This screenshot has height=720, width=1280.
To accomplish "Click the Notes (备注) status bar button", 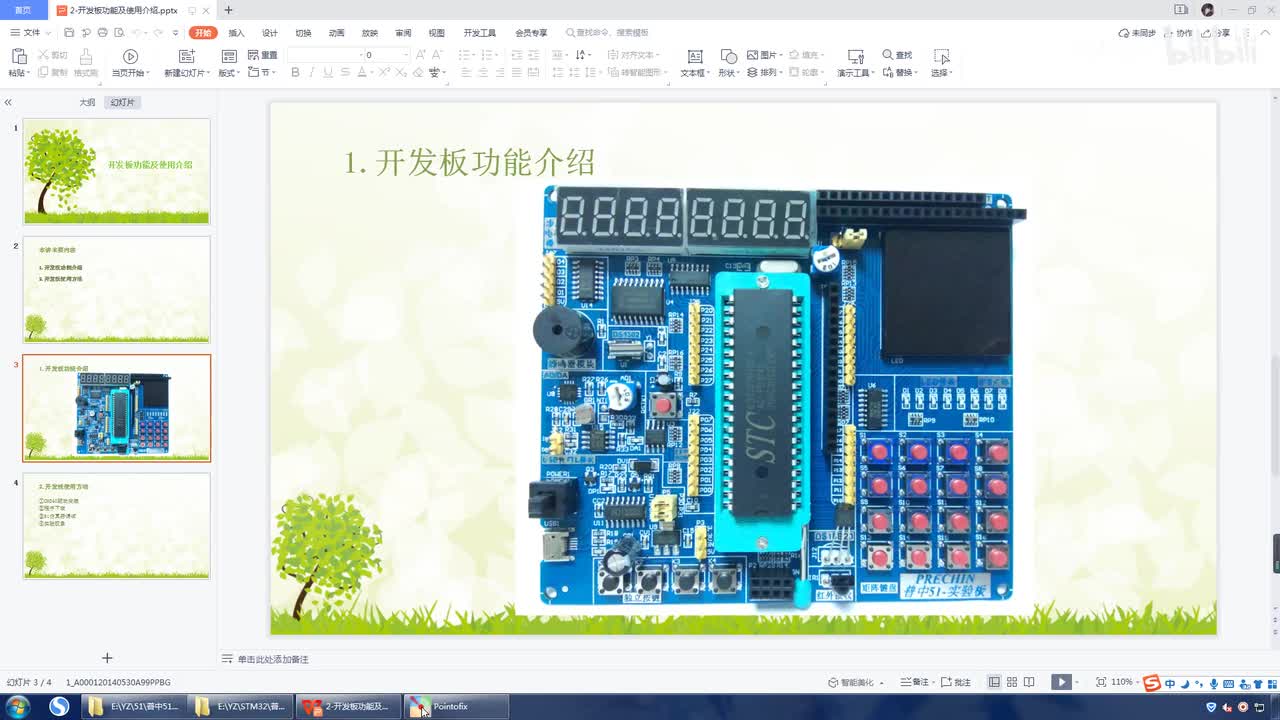I will [x=915, y=682].
